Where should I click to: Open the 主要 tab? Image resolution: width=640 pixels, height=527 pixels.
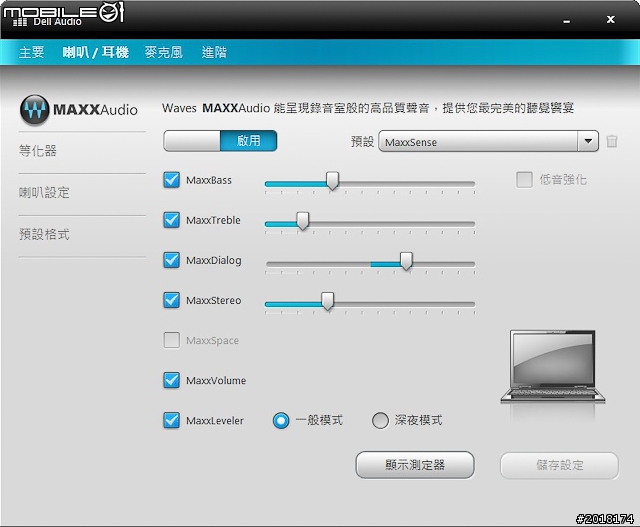coord(31,52)
